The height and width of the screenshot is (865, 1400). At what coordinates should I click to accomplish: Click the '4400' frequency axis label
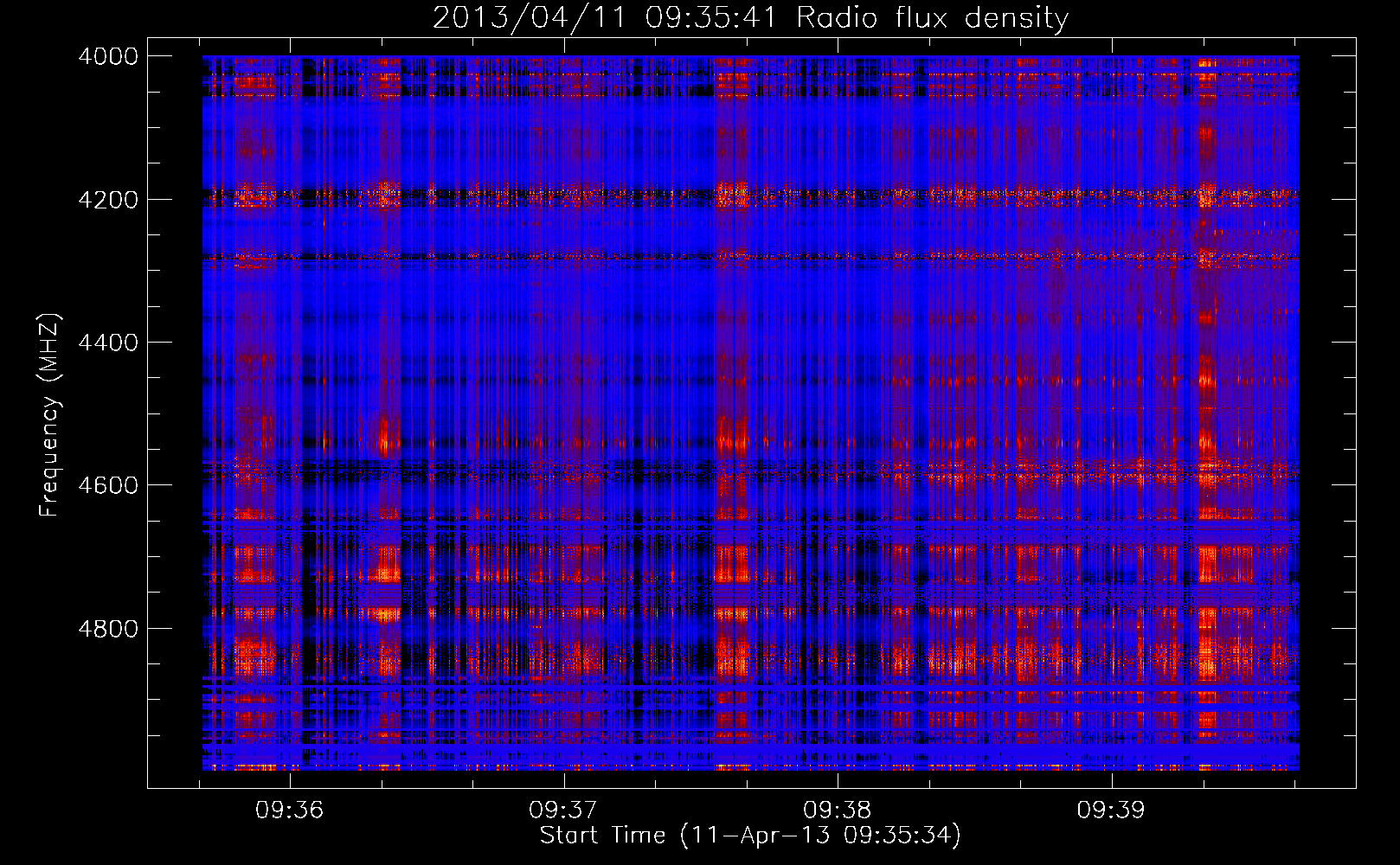(108, 343)
